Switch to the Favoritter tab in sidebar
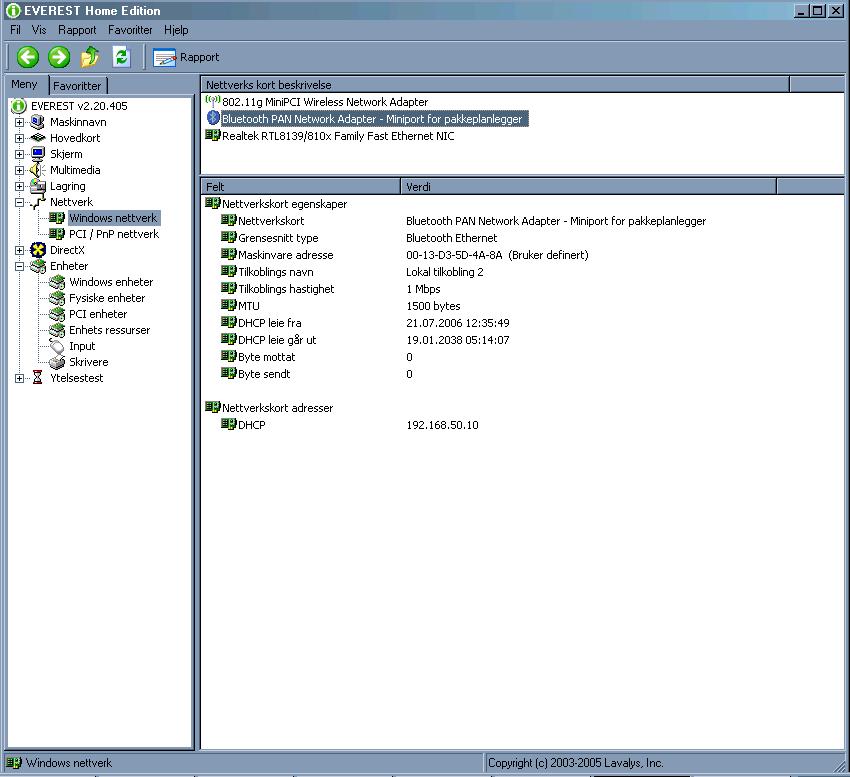The image size is (850, 777). click(x=77, y=86)
